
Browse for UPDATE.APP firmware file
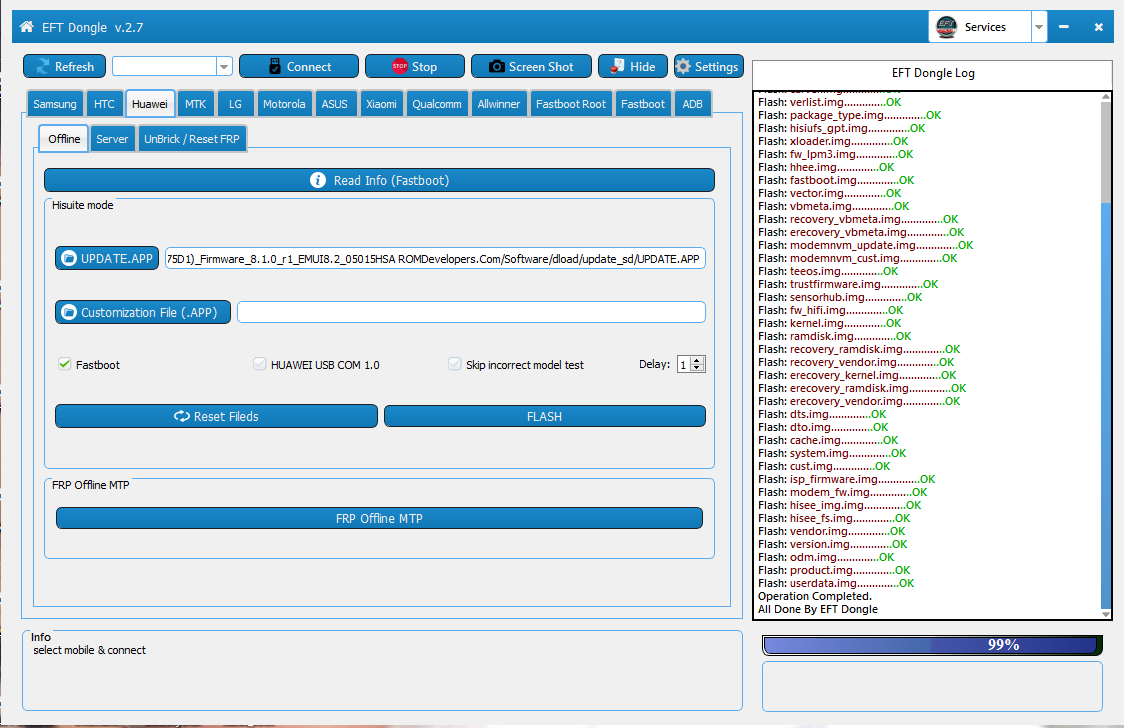tap(107, 259)
